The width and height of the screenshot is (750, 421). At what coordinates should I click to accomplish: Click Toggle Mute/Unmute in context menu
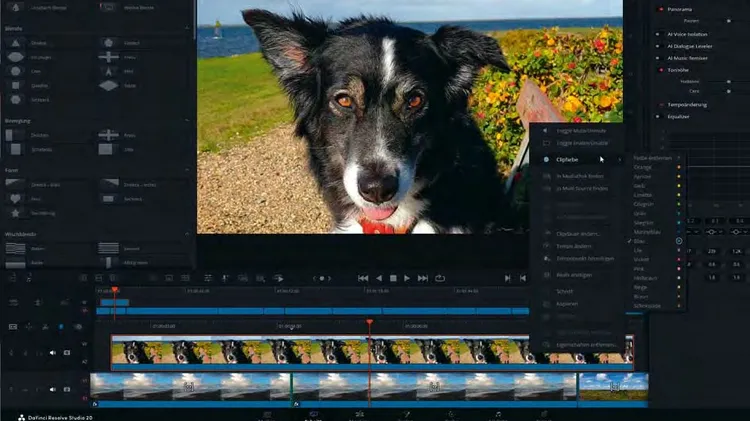click(x=580, y=131)
